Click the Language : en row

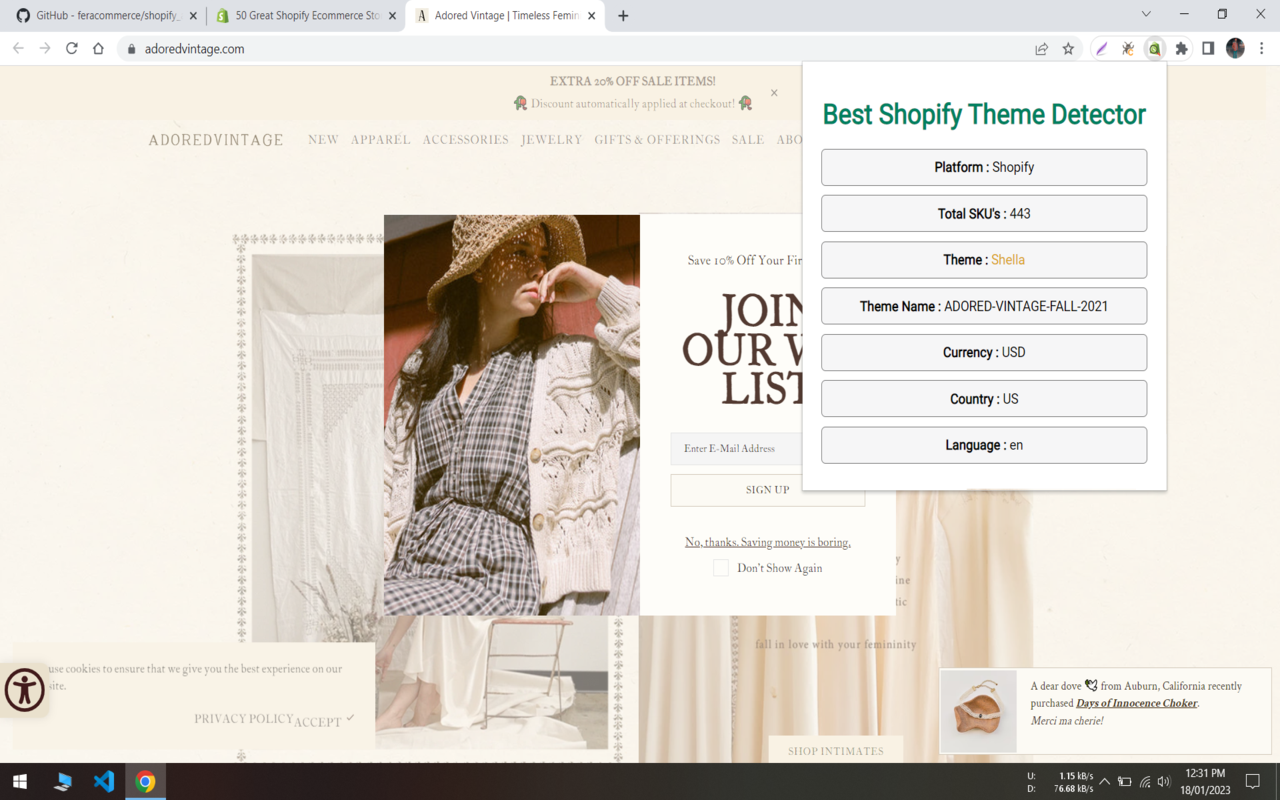pyautogui.click(x=984, y=445)
